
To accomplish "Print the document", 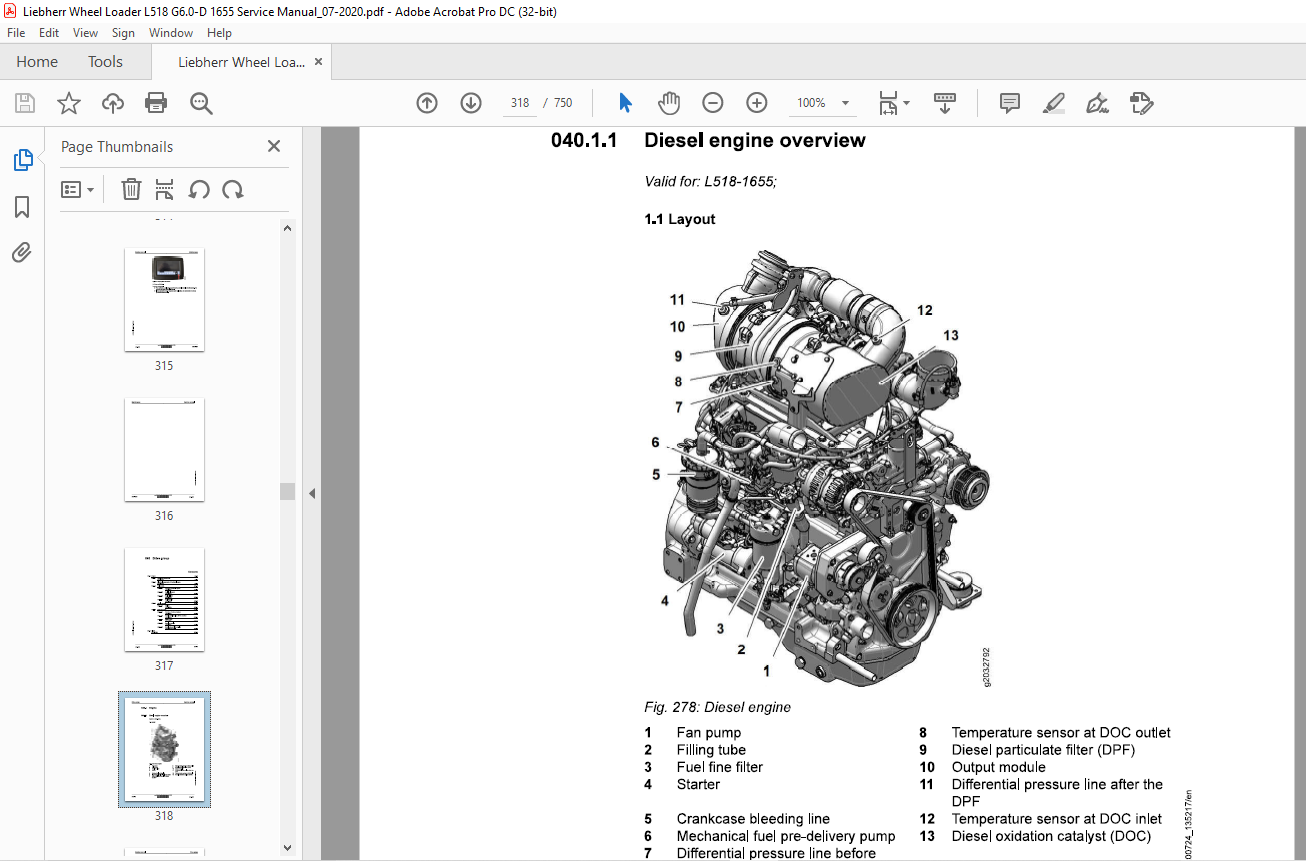I will tap(156, 103).
